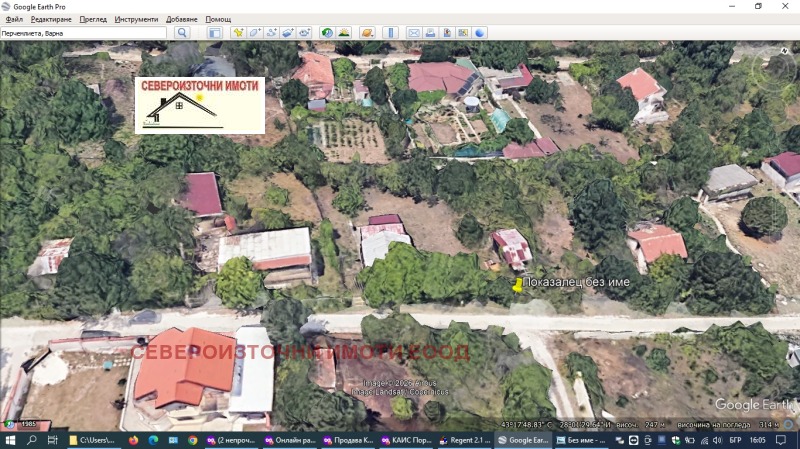The image size is (800, 449).
Task: Launch Microsoft Edge from taskbar
Action: [x=153, y=440]
